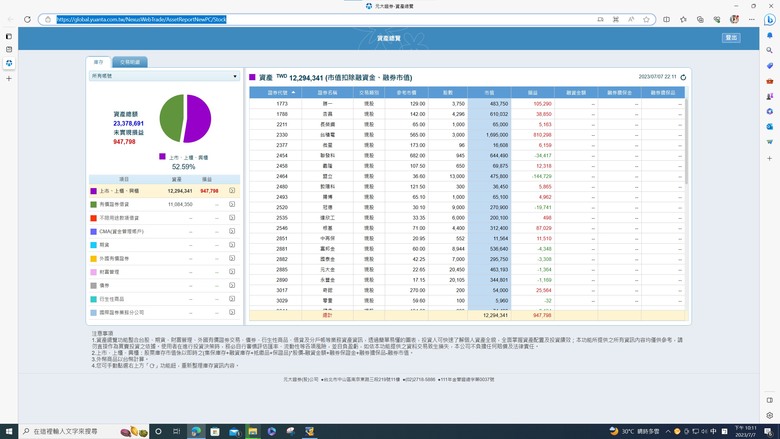Screen dimensions: 780x439
Task: Click the green slice of the pie chart
Action: pos(171,118)
